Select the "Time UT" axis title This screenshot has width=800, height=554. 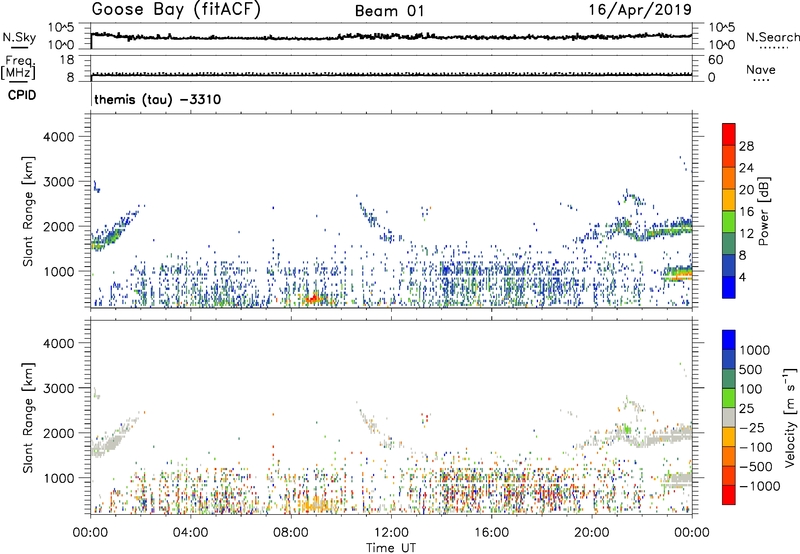391,548
